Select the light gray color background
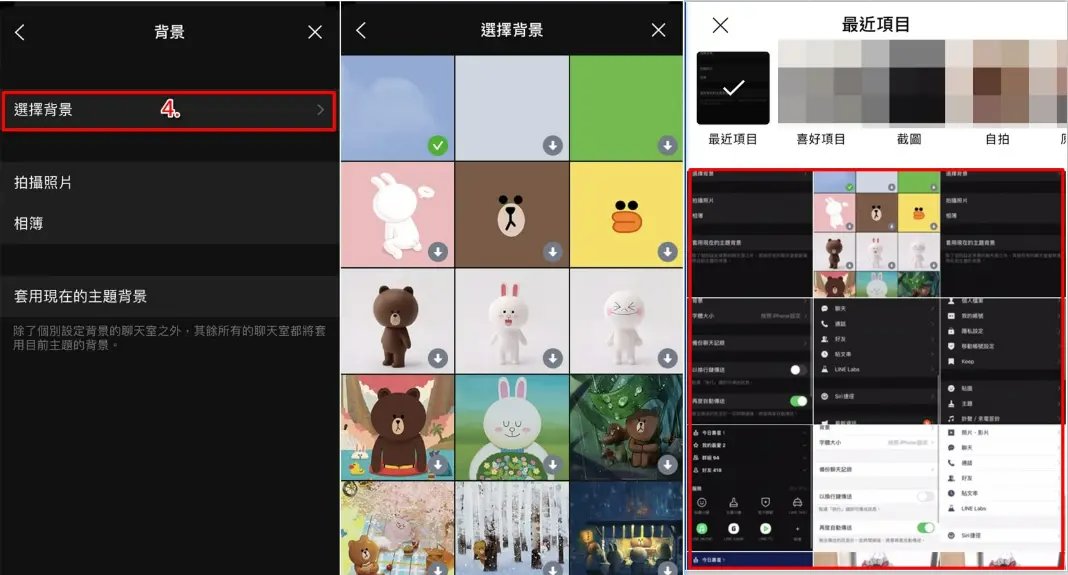Screen dimensions: 1068x575 [x=512, y=108]
